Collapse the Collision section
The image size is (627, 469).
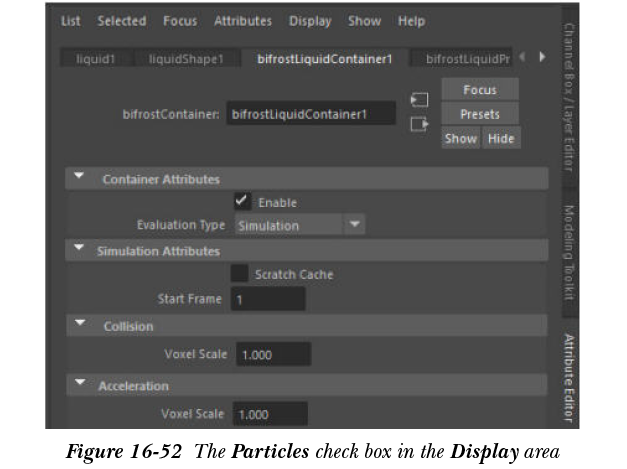[x=79, y=326]
